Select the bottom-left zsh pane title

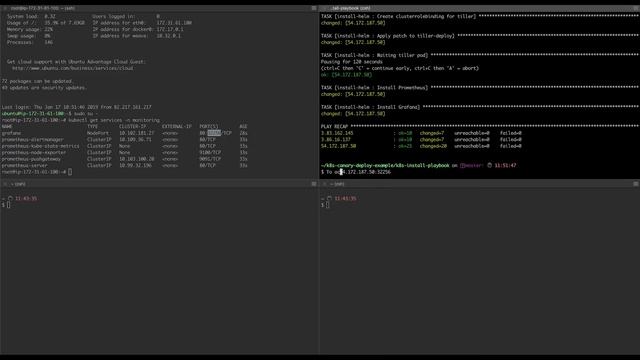click(18, 184)
